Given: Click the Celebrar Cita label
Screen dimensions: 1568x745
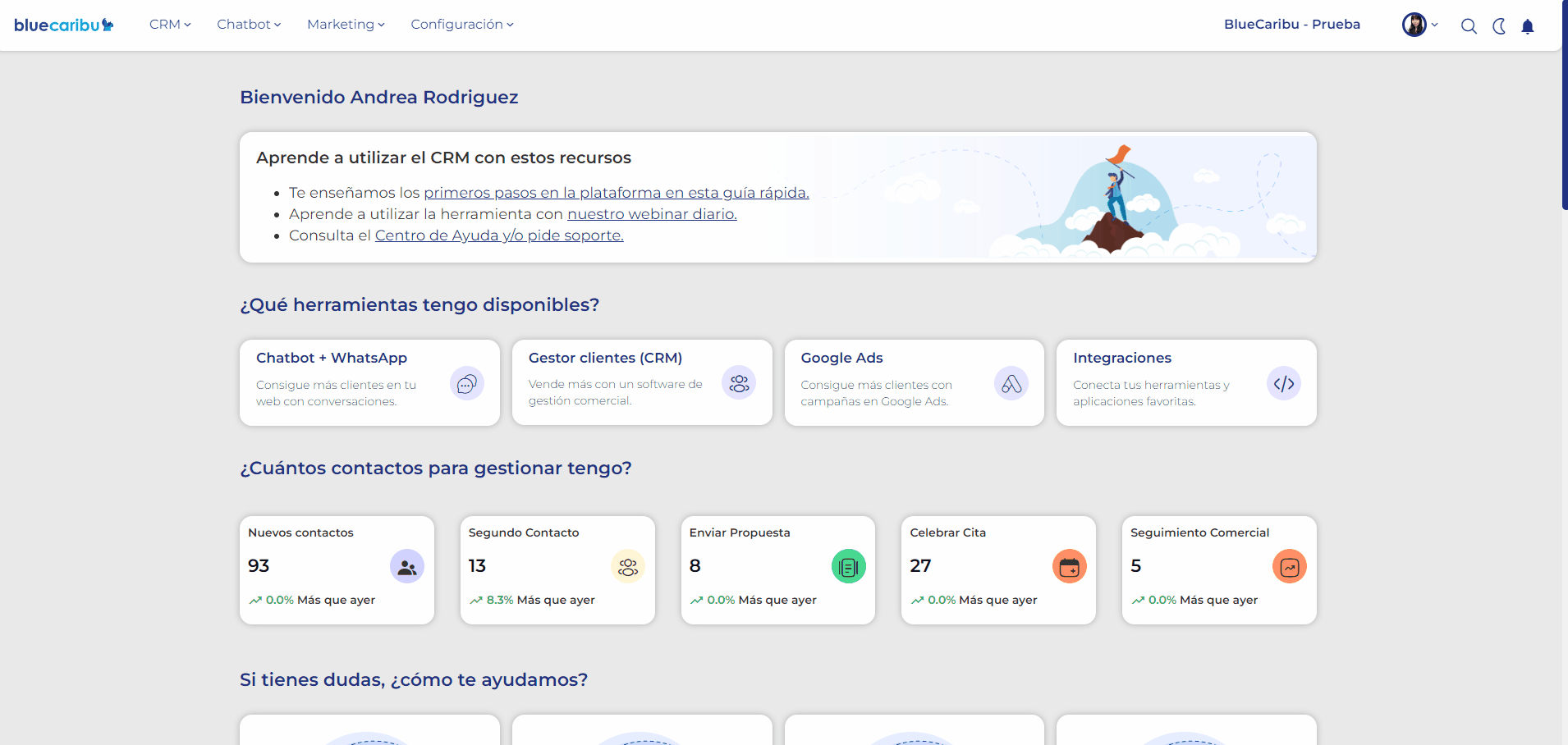Looking at the screenshot, I should 948,532.
